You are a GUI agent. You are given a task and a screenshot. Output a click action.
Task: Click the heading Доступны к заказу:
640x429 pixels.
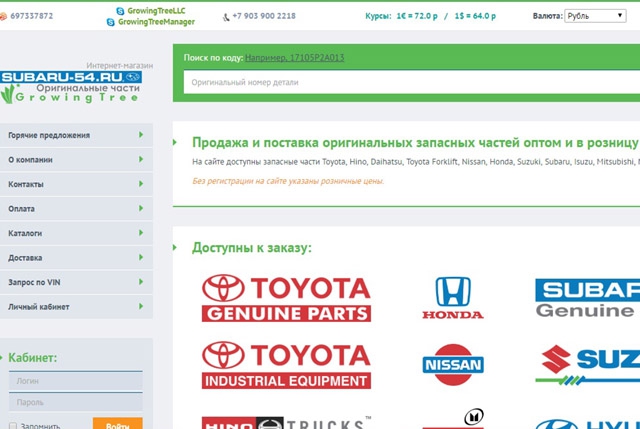(252, 248)
